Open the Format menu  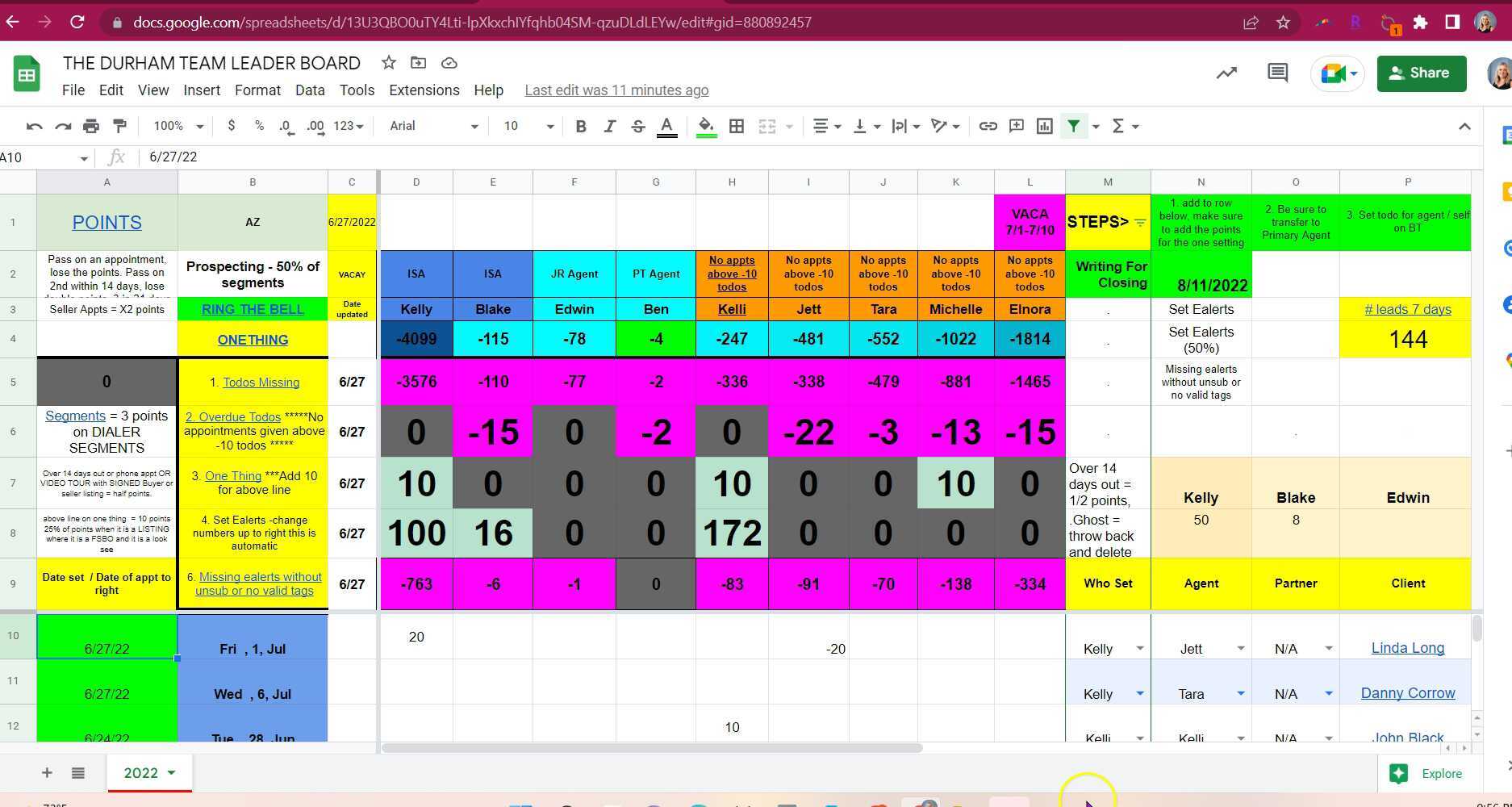pos(257,90)
